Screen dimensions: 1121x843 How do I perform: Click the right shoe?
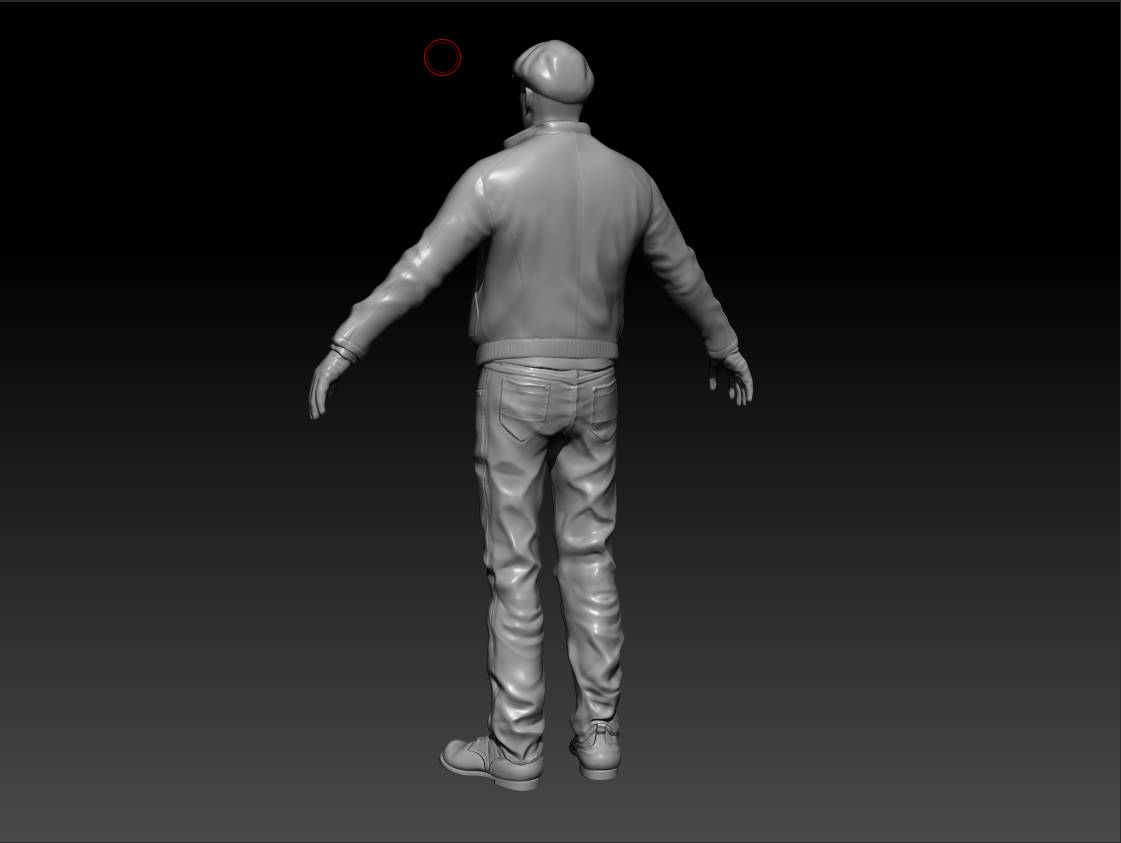coord(598,755)
